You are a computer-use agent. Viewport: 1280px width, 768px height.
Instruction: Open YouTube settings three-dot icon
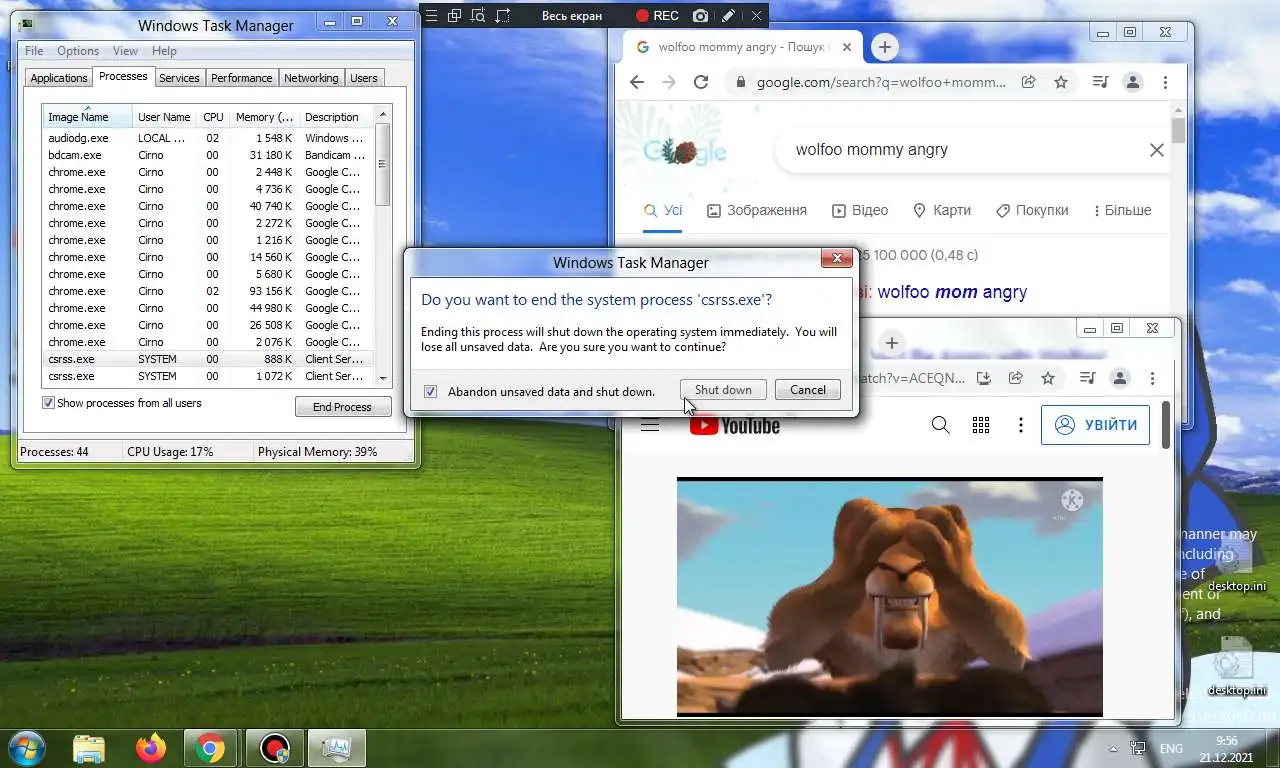1020,425
